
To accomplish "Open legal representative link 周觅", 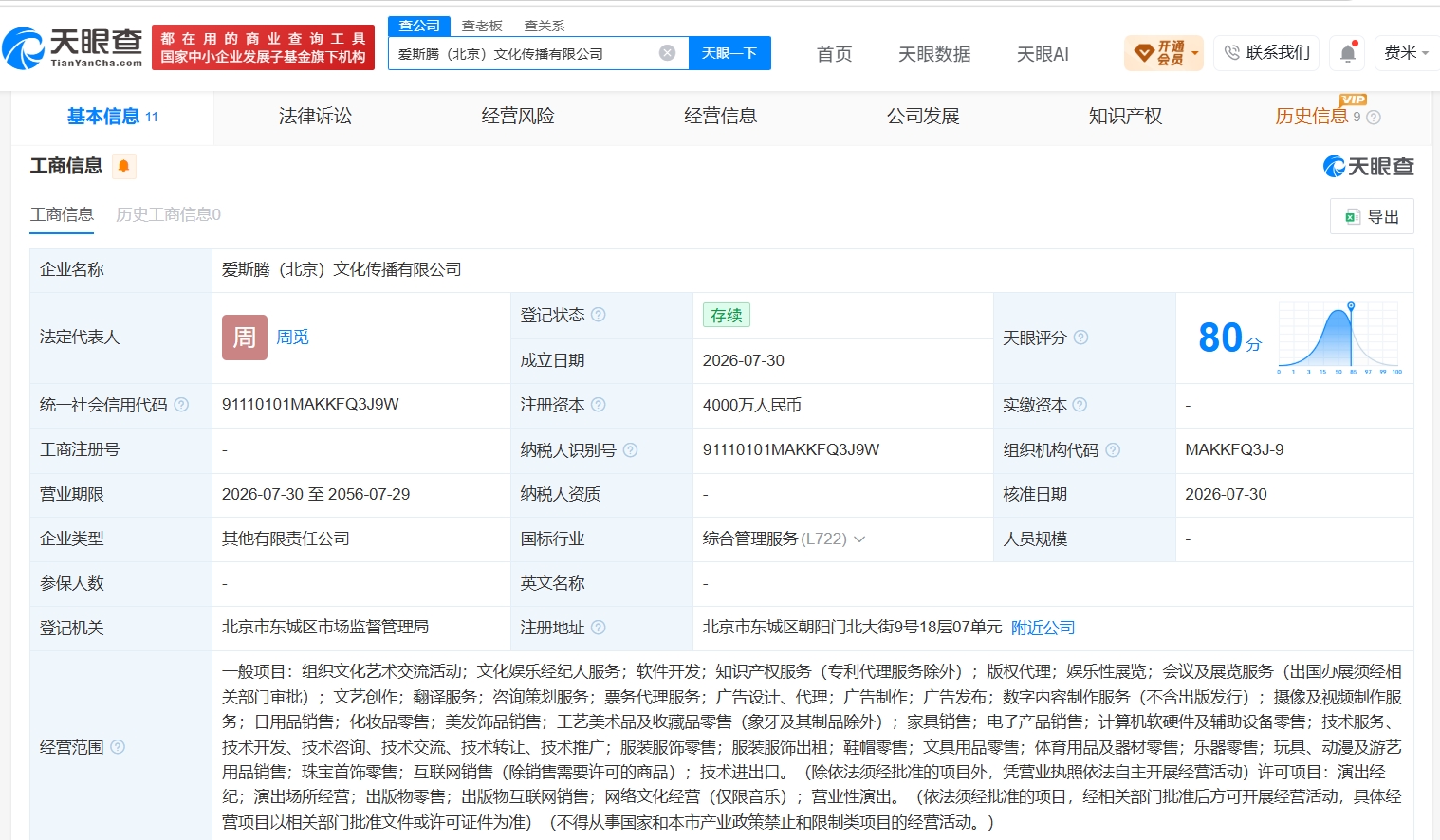I will pos(292,338).
